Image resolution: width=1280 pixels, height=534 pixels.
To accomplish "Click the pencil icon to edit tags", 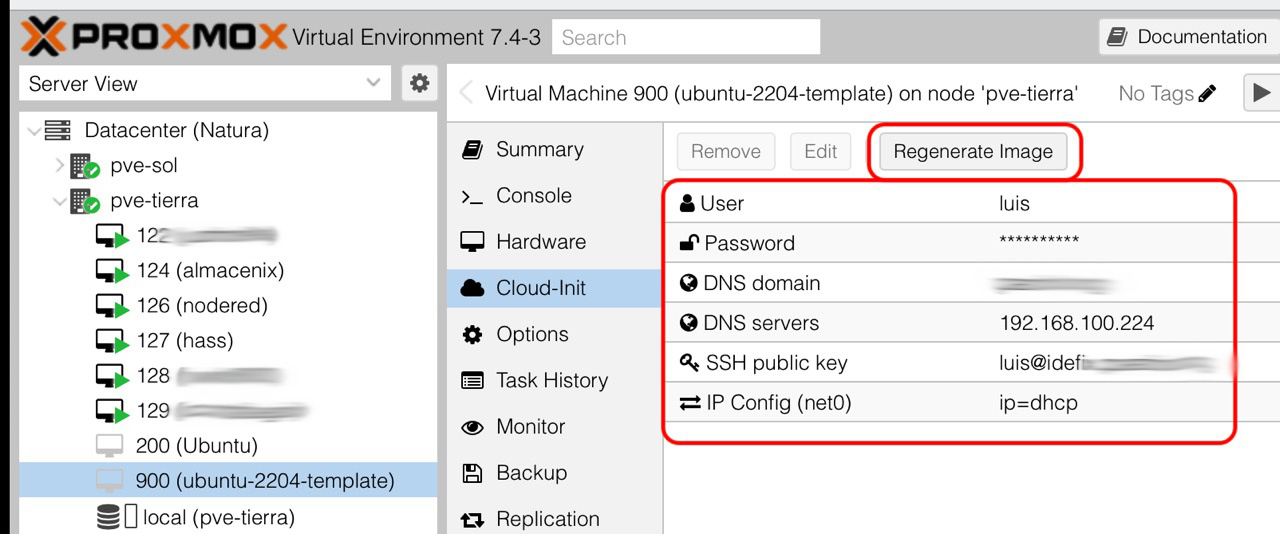I will (x=1207, y=94).
